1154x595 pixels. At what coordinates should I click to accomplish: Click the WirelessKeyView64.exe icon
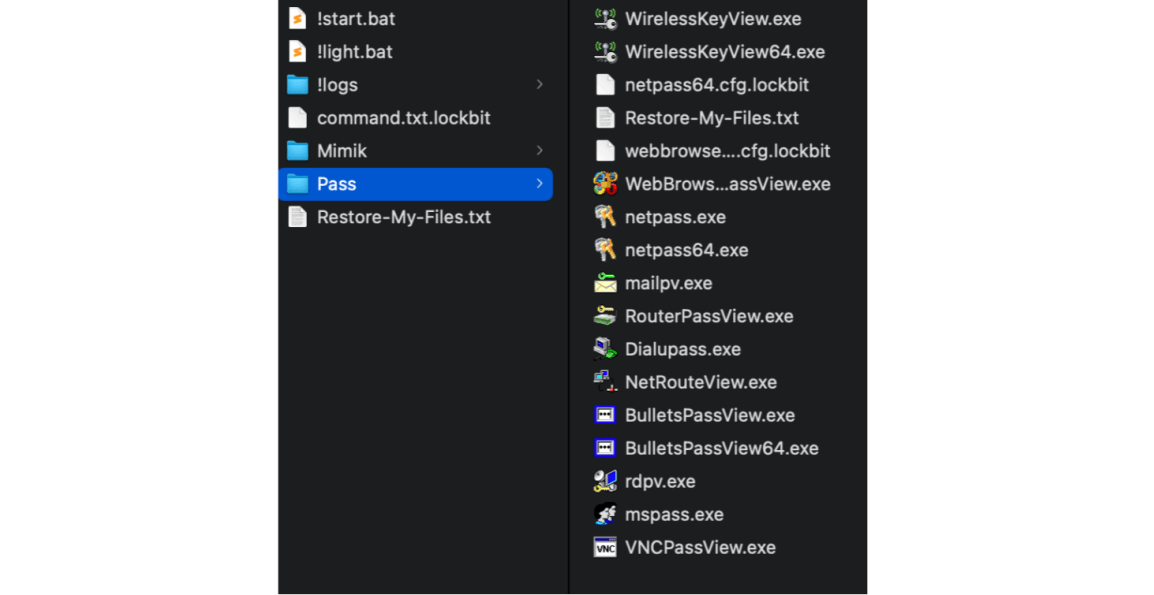tap(605, 52)
